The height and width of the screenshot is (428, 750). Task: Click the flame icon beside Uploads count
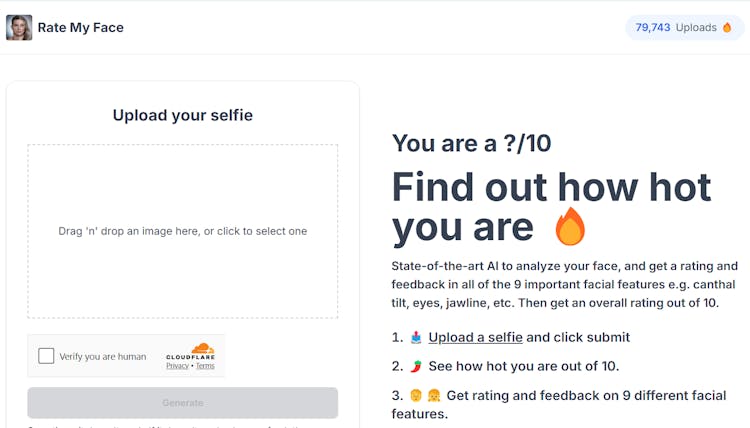click(727, 27)
